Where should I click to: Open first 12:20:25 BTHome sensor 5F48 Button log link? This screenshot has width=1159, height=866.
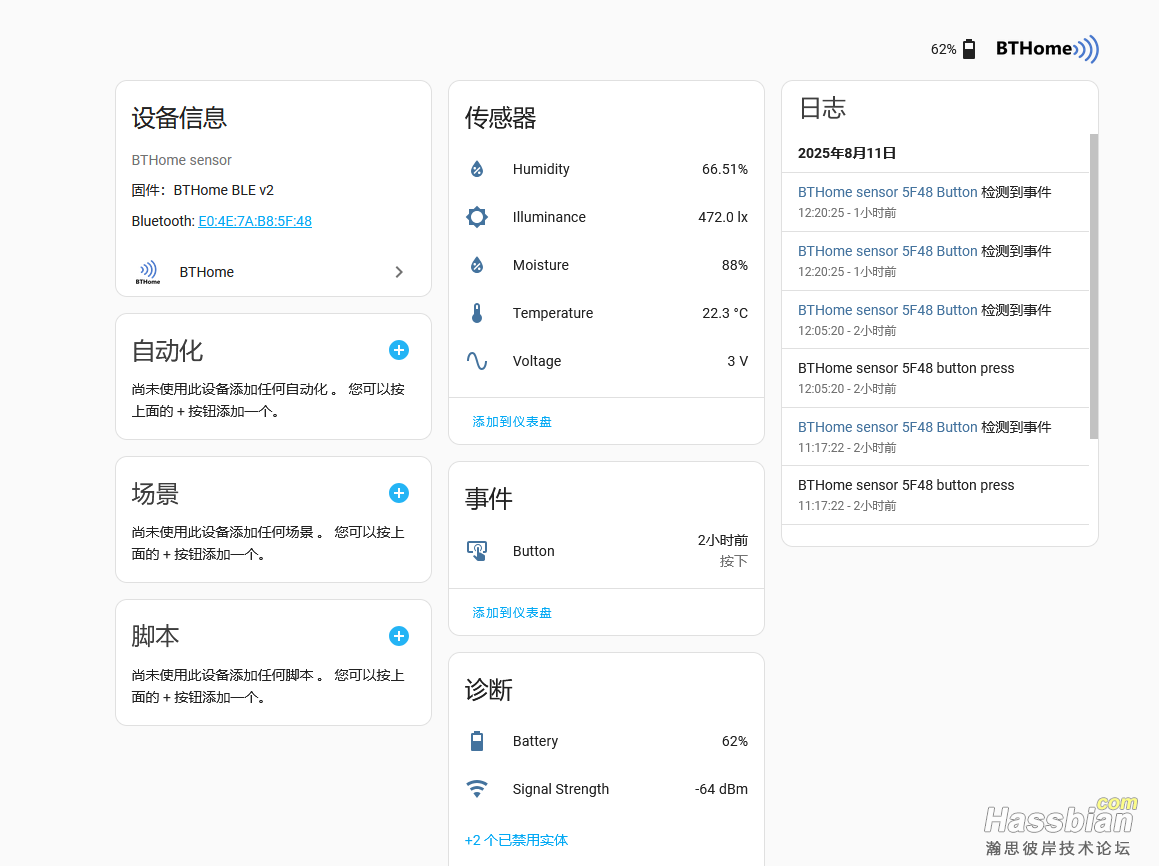887,192
